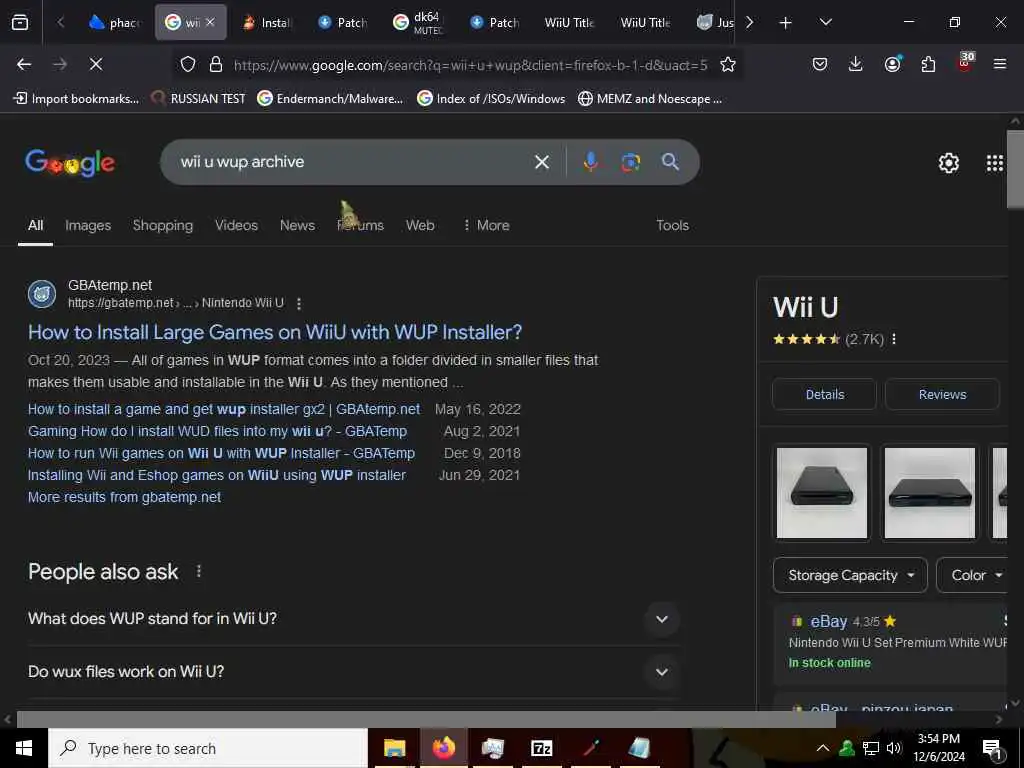This screenshot has width=1024, height=768.
Task: Open File Explorer from taskbar
Action: click(394, 748)
